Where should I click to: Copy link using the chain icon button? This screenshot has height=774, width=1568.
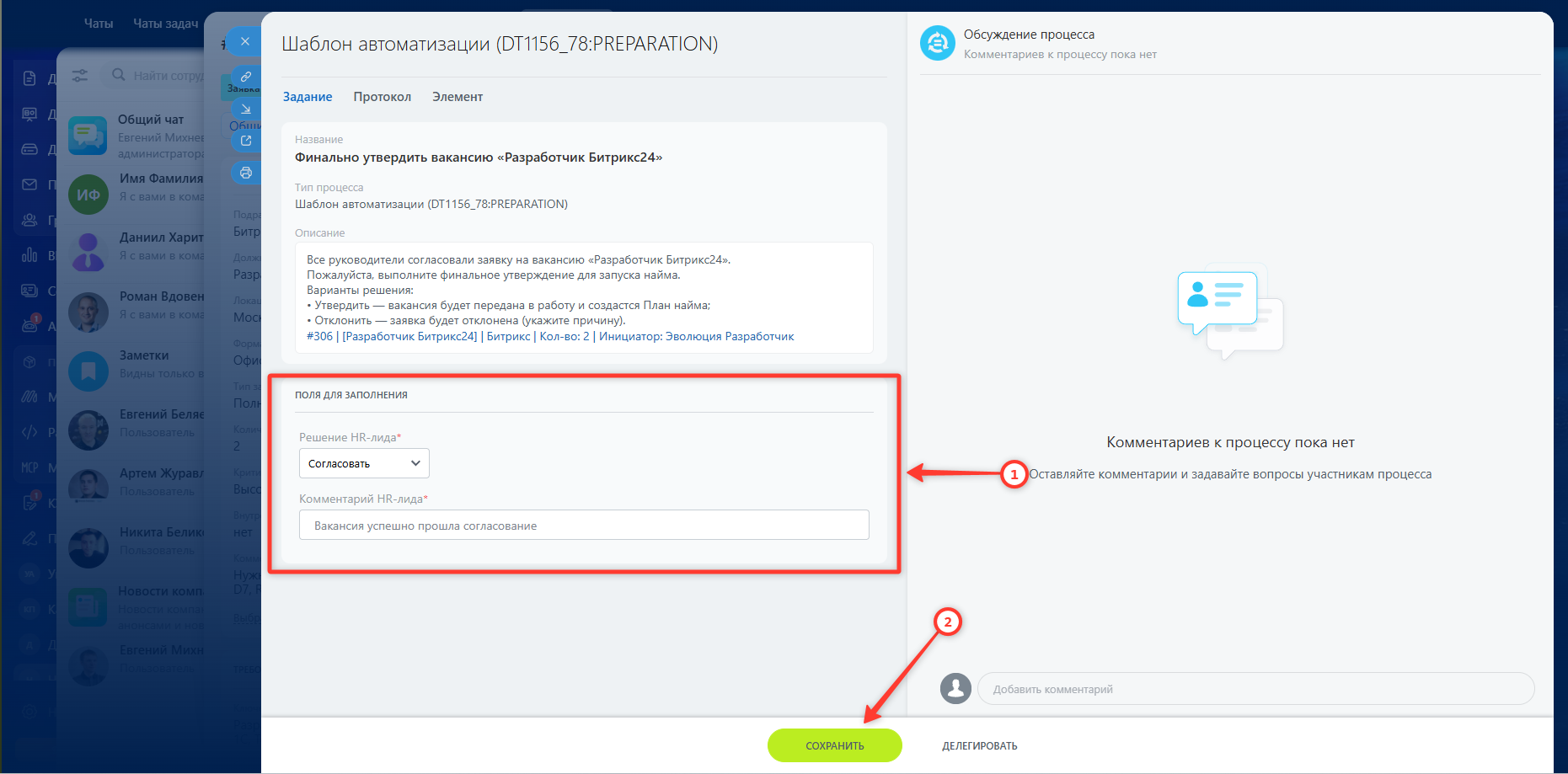(246, 77)
